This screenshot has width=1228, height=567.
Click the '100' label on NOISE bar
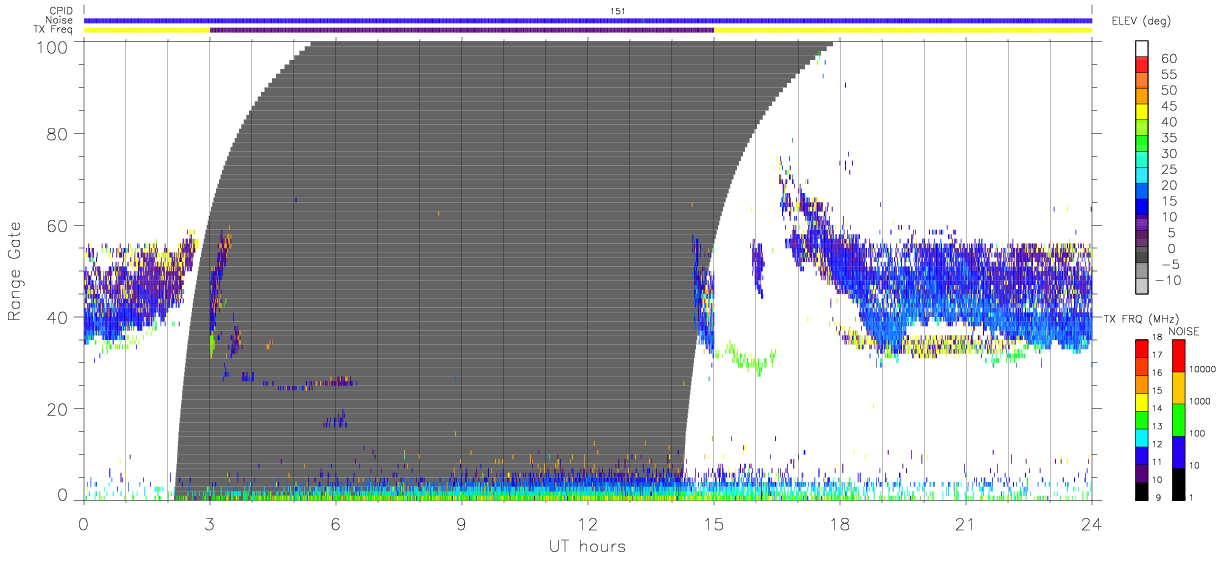pos(1199,433)
